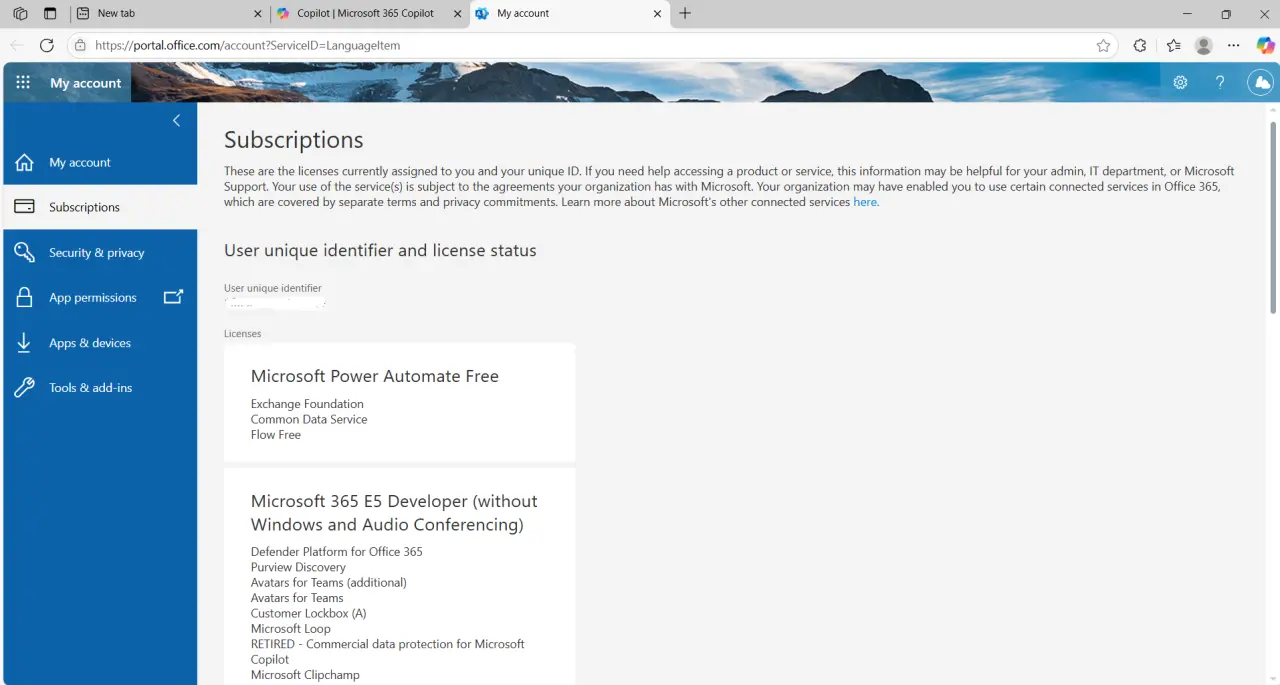Open the Copilot sidebar icon in Edge
Viewport: 1280px width, 685px height.
(x=1265, y=45)
